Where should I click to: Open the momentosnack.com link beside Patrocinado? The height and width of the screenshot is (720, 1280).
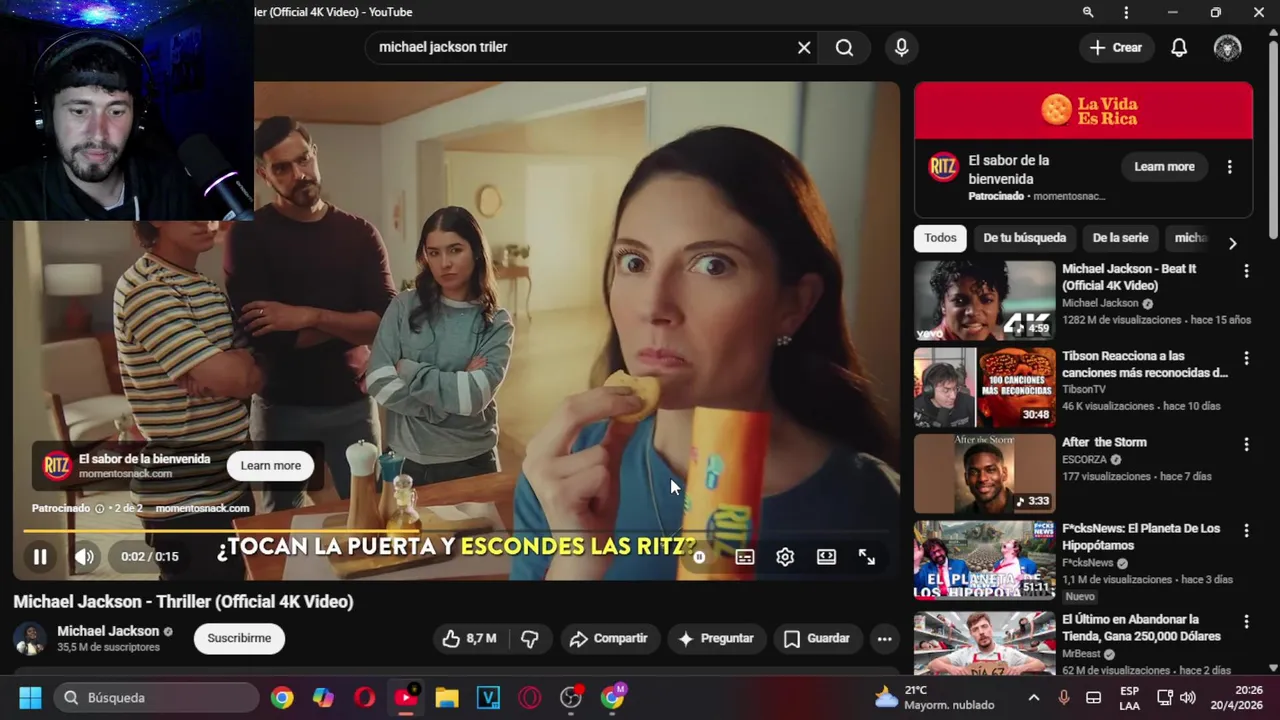click(x=202, y=508)
